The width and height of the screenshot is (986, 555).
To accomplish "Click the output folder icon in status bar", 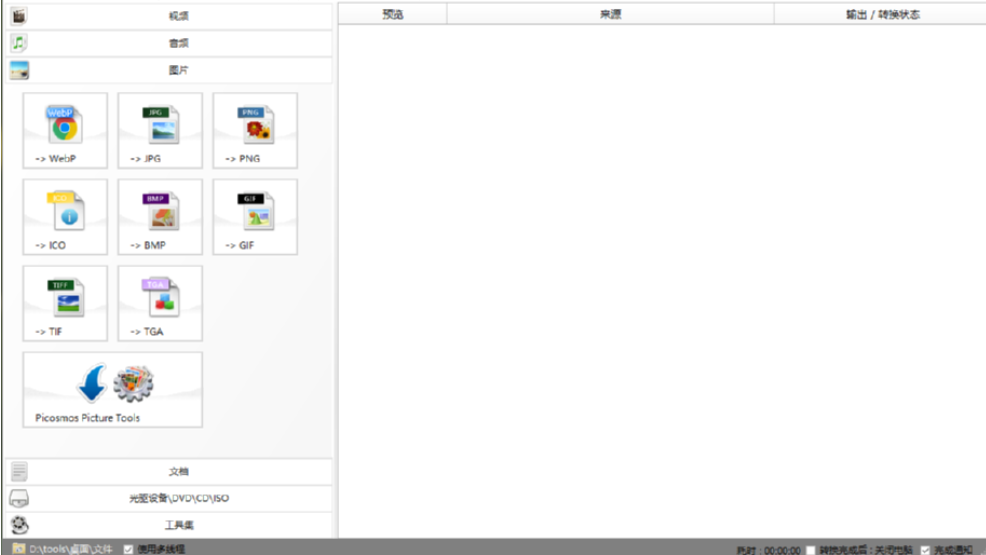I will pos(19,549).
